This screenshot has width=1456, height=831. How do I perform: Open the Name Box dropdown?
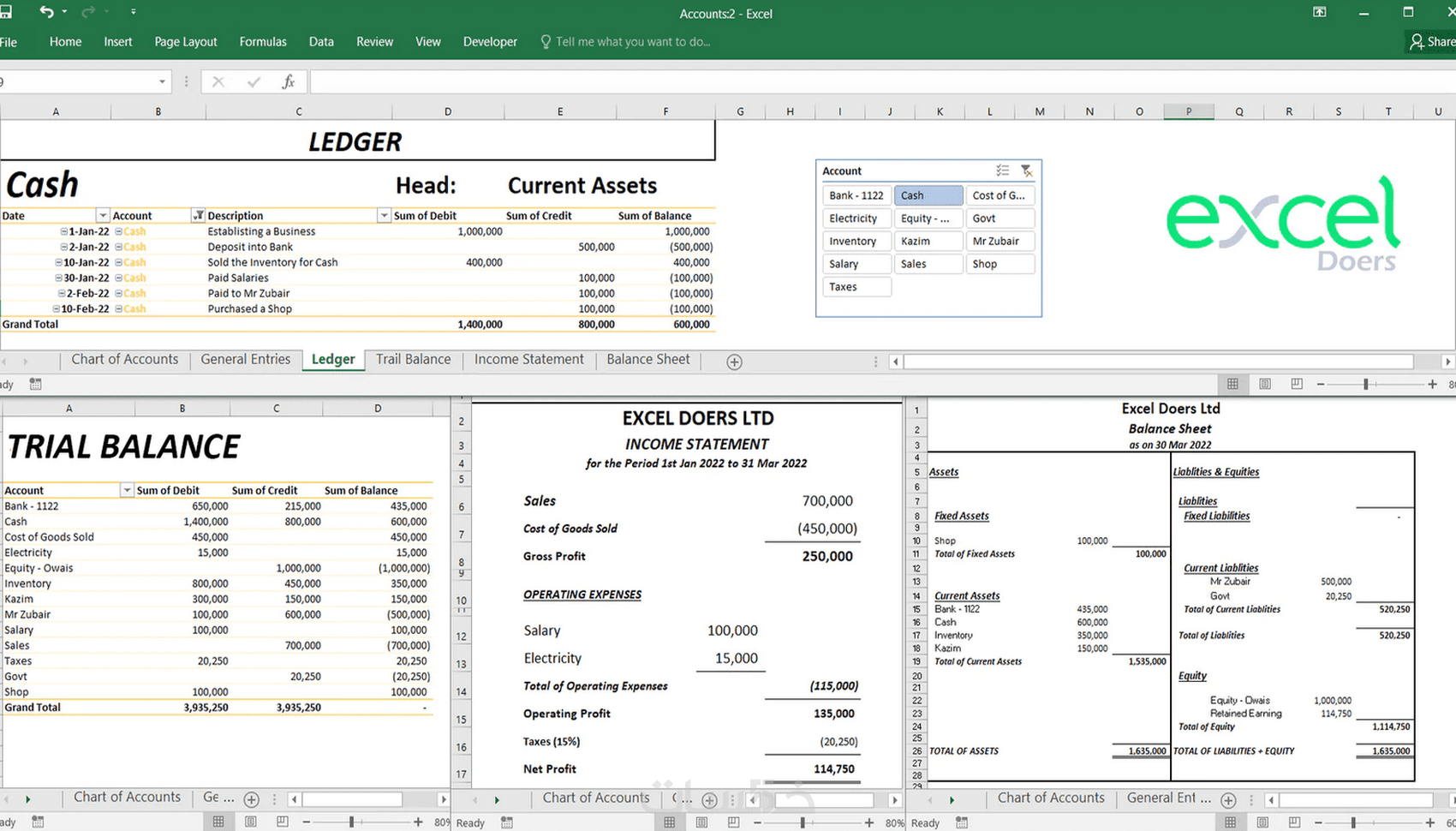(162, 81)
